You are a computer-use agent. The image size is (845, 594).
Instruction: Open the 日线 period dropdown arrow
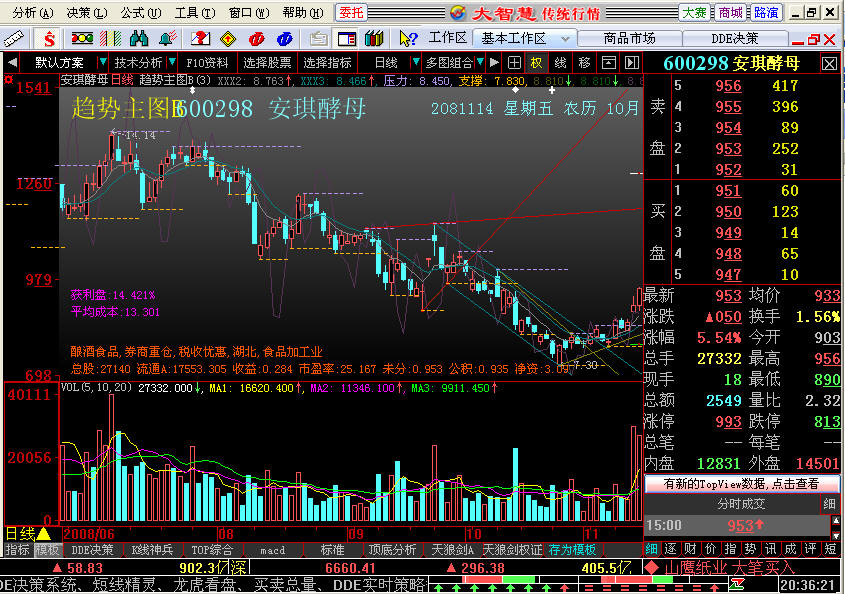415,63
